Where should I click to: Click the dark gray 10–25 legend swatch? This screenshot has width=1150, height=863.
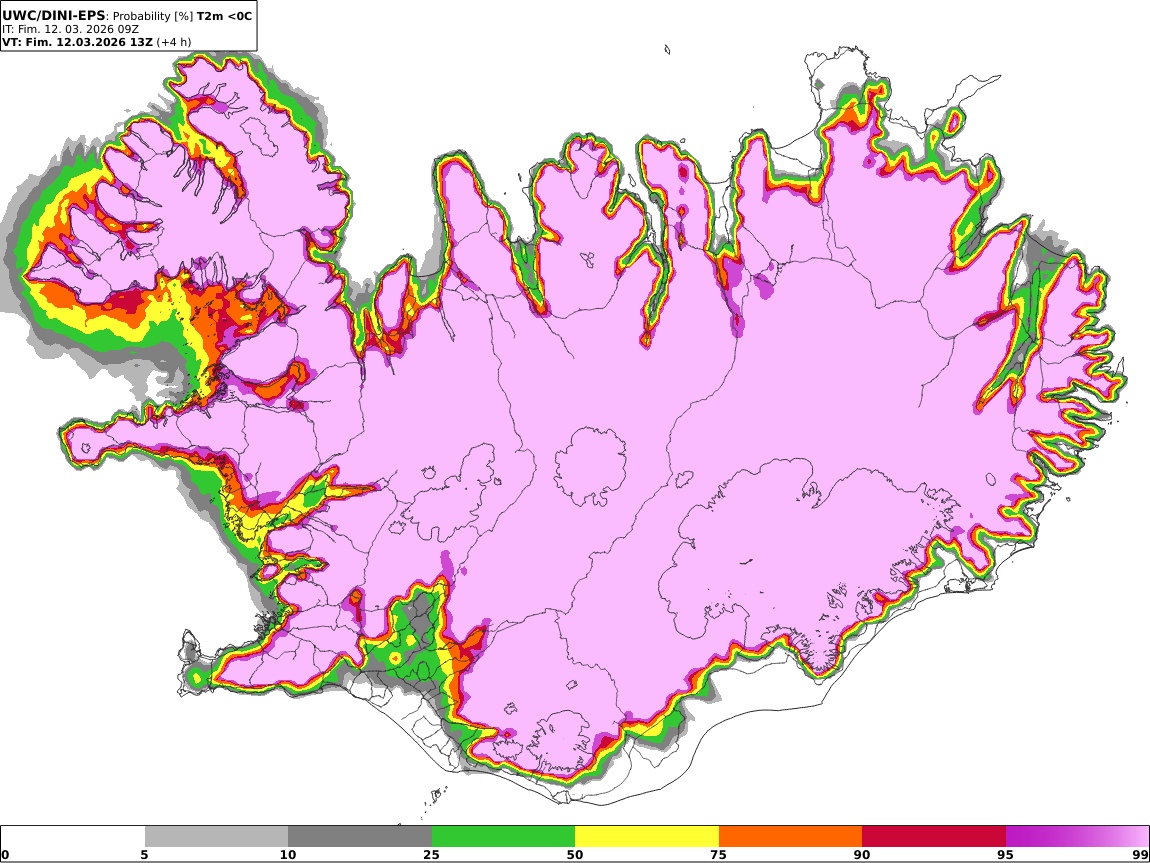click(x=360, y=836)
